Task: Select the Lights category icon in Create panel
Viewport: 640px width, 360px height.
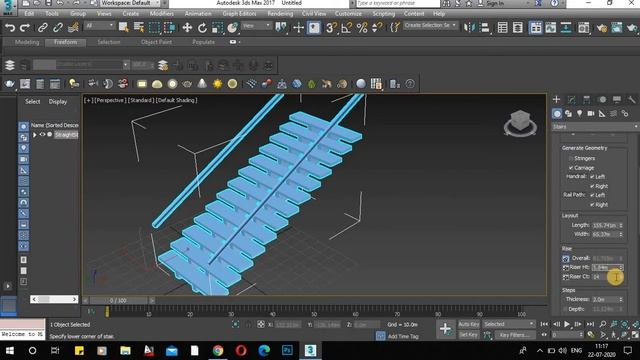Action: point(580,114)
